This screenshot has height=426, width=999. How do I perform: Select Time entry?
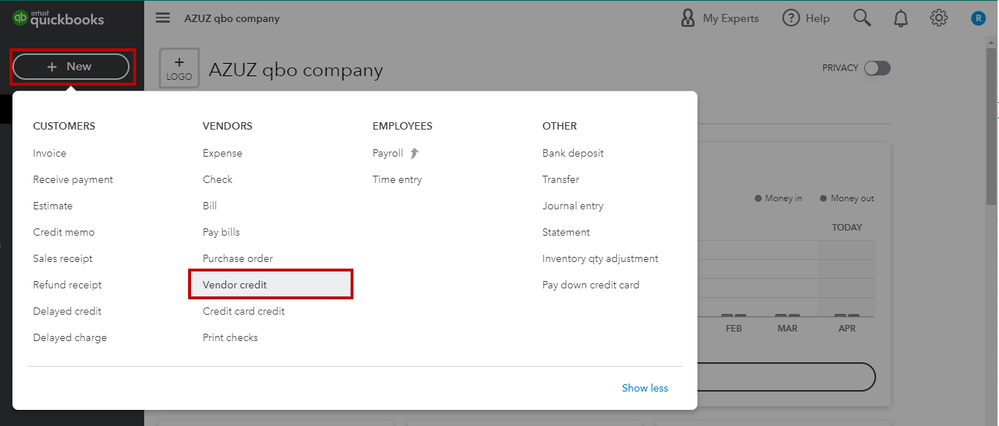(397, 180)
